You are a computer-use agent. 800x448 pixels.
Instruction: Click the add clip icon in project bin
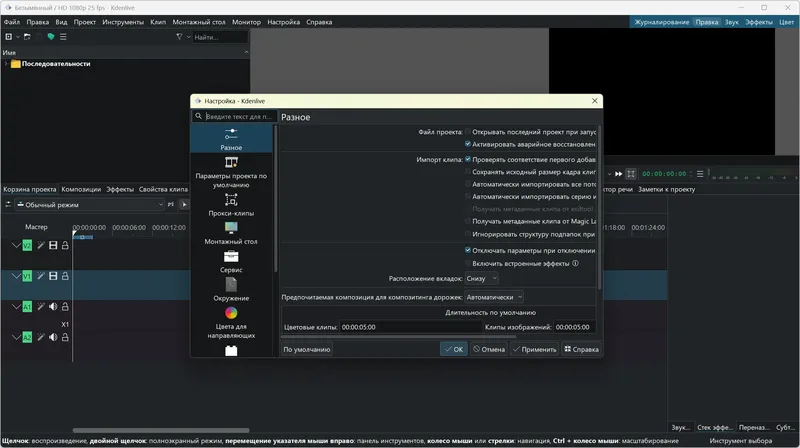pos(9,37)
